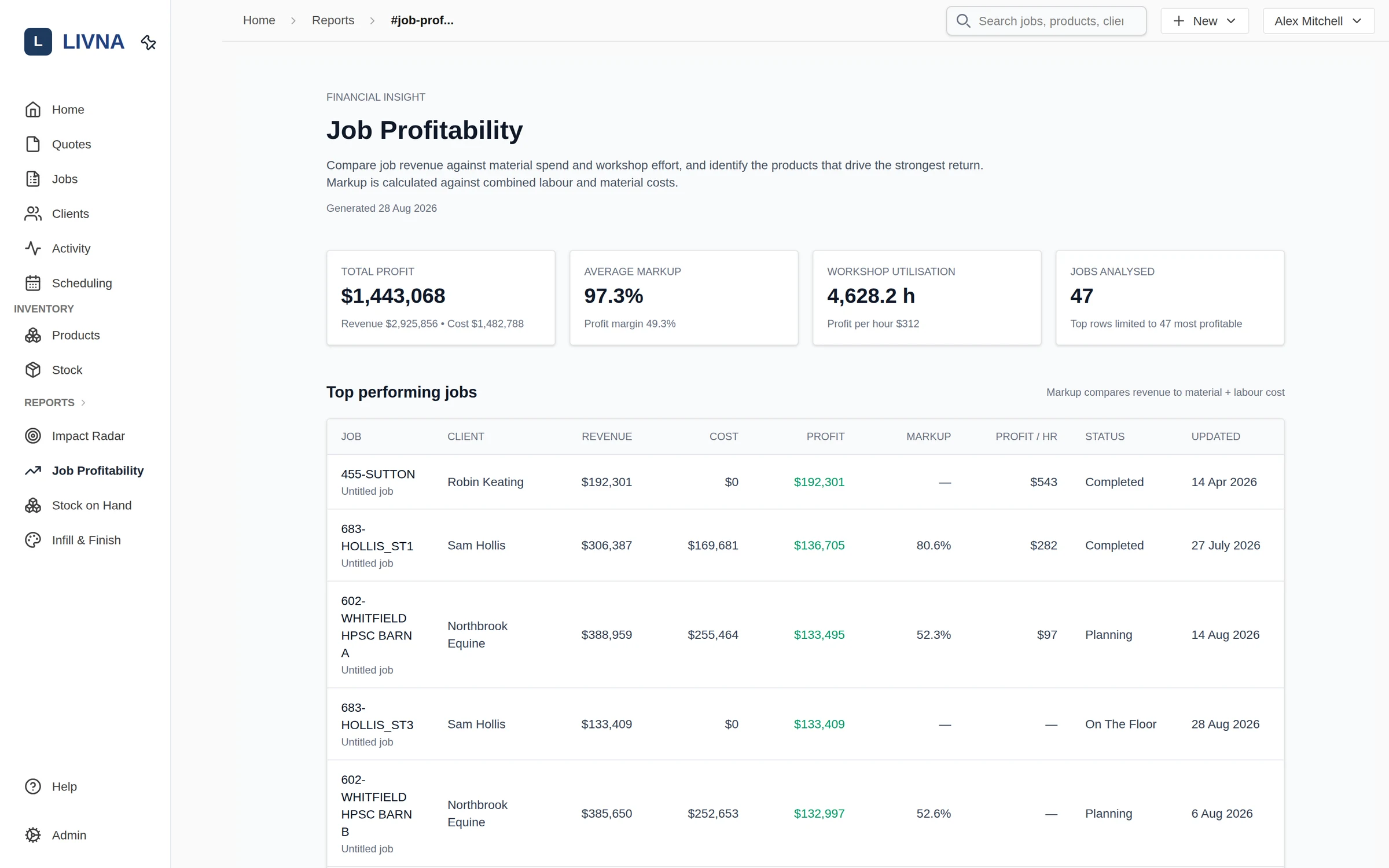Image resolution: width=1389 pixels, height=868 pixels.
Task: Click the Stock on Hand boxes icon
Action: point(33,505)
